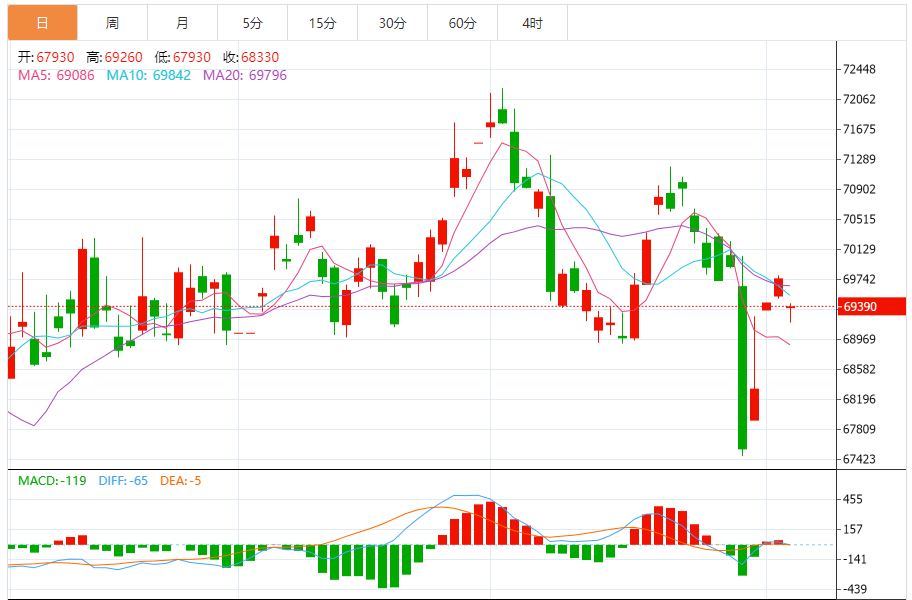Show the 30分 interval chart
The width and height of the screenshot is (912, 600).
coord(392,23)
